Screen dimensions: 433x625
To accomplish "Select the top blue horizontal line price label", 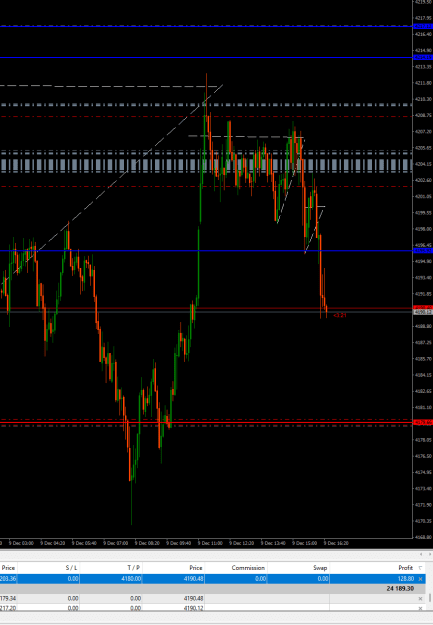I will tap(423, 26).
